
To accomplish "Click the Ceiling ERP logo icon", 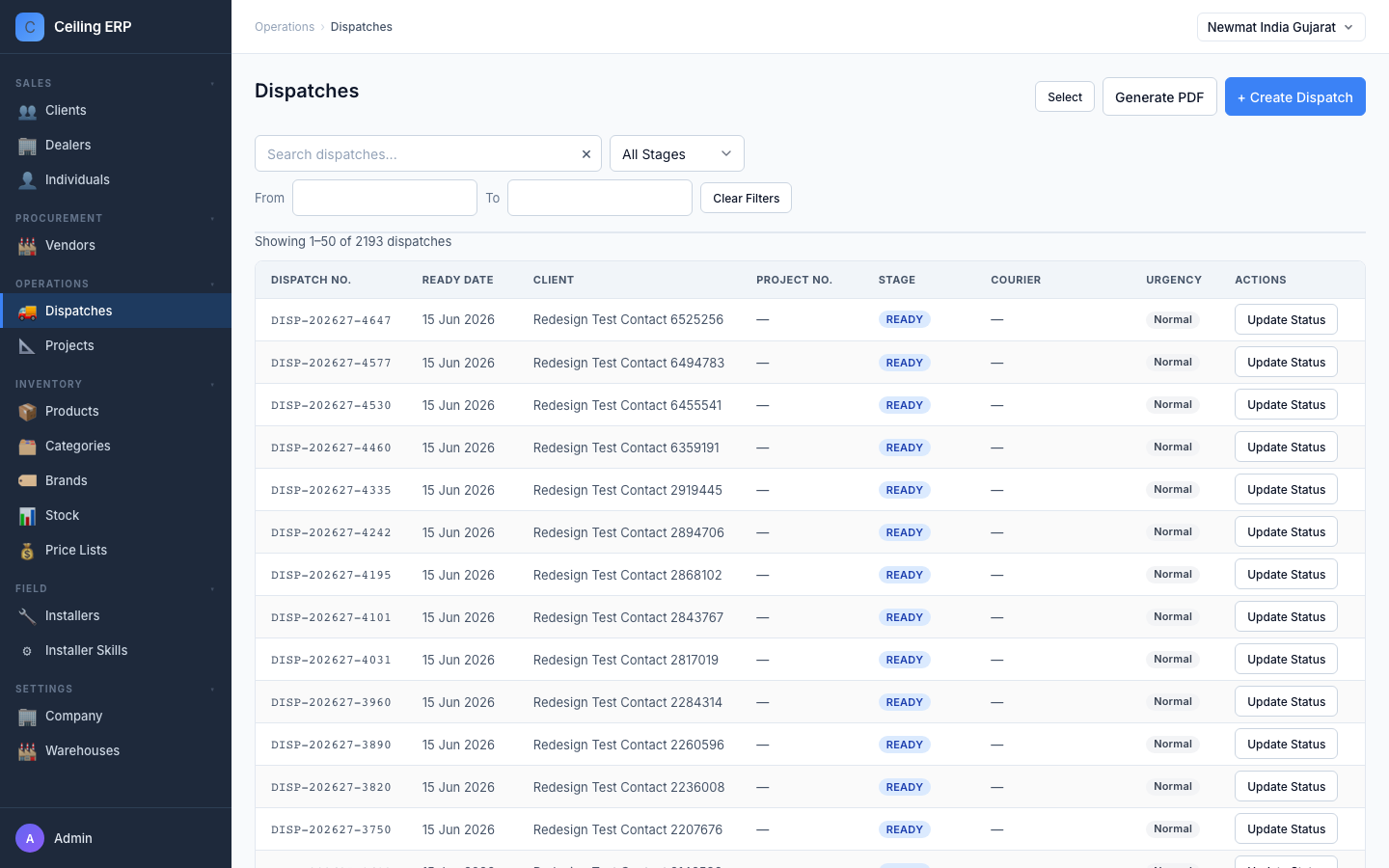I will point(30,27).
